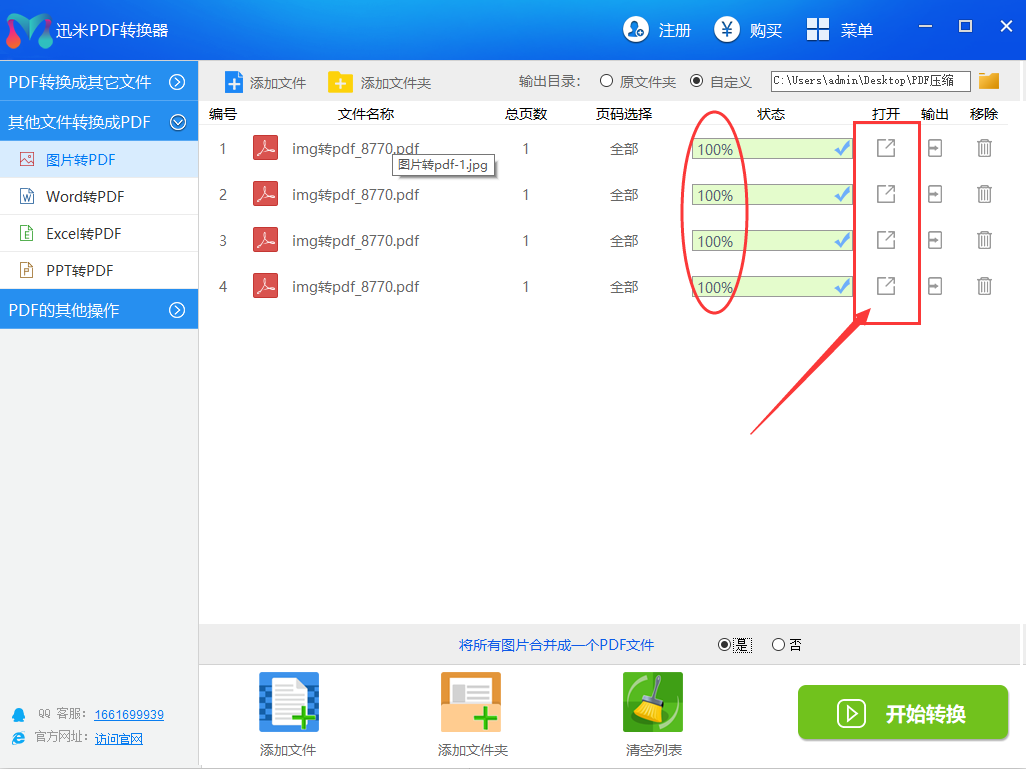Viewport: 1026px width, 769px height.
Task: Choose 原文件夹 as output directory
Action: click(x=608, y=81)
